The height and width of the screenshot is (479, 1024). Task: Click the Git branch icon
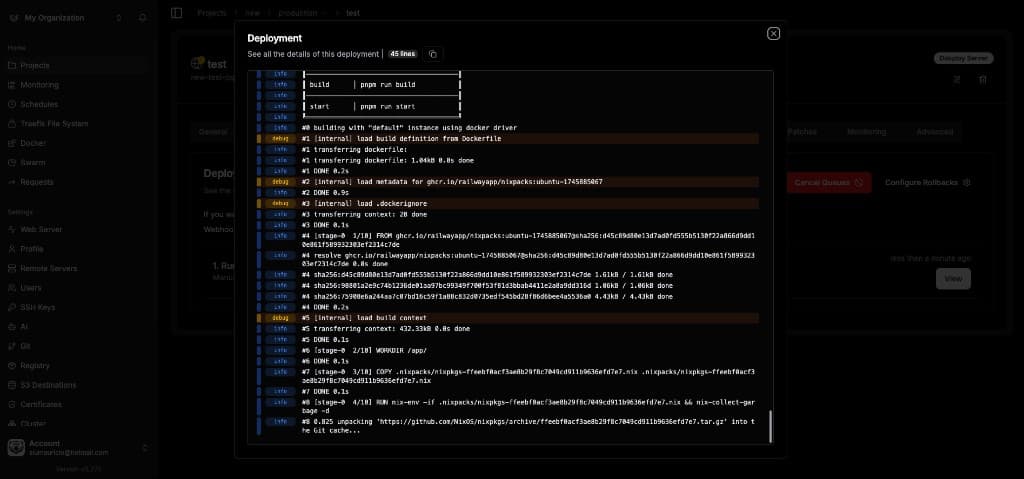pyautogui.click(x=12, y=346)
